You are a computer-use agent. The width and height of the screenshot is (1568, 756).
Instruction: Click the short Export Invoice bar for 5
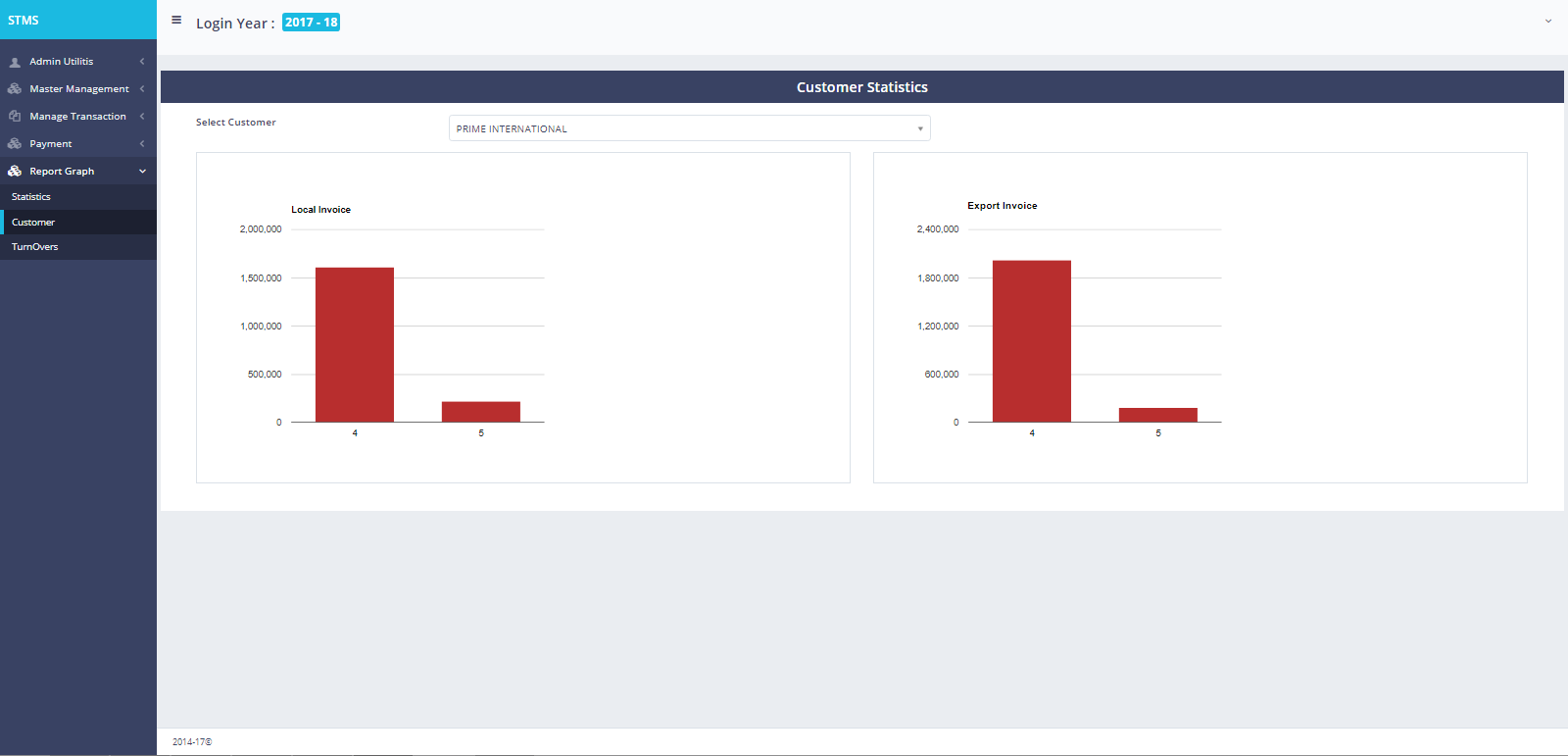[1158, 415]
